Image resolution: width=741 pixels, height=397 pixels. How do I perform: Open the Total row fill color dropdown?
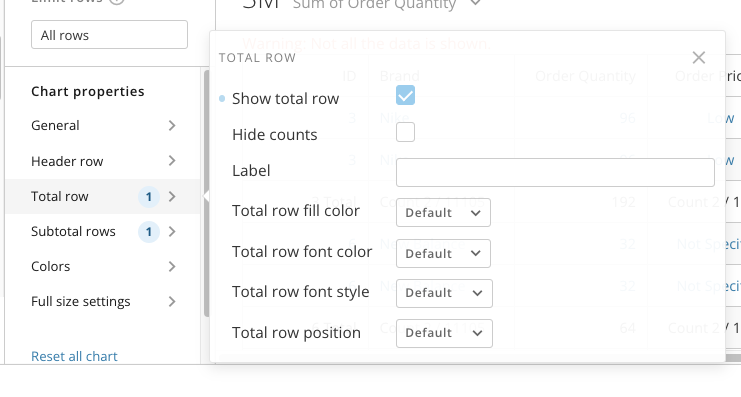pos(443,213)
